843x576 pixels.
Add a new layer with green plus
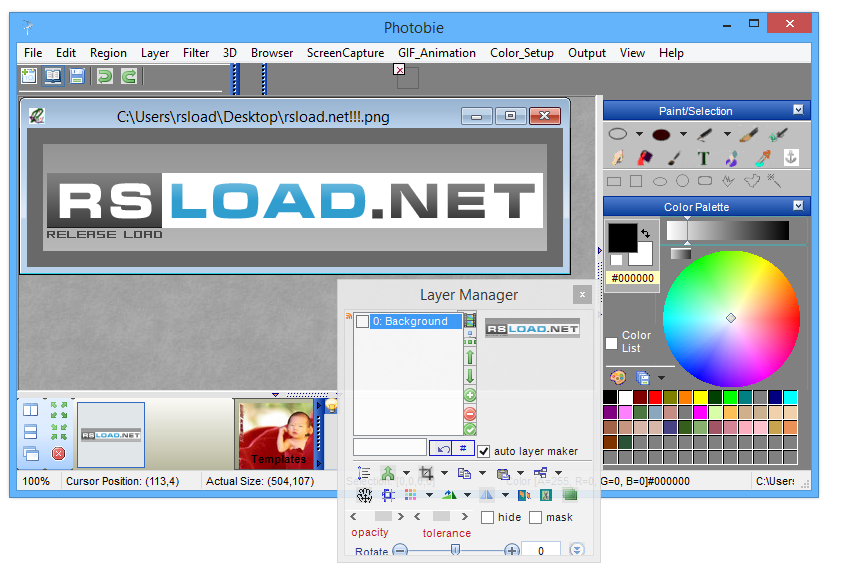[470, 395]
